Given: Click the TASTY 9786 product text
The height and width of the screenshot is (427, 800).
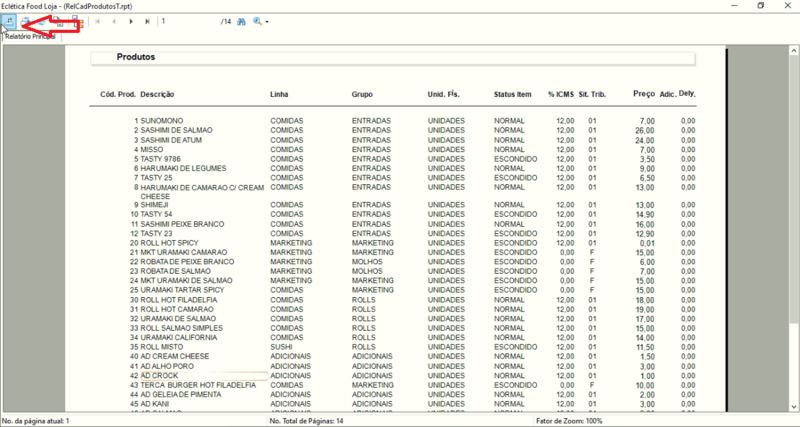Looking at the screenshot, I should 160,159.
